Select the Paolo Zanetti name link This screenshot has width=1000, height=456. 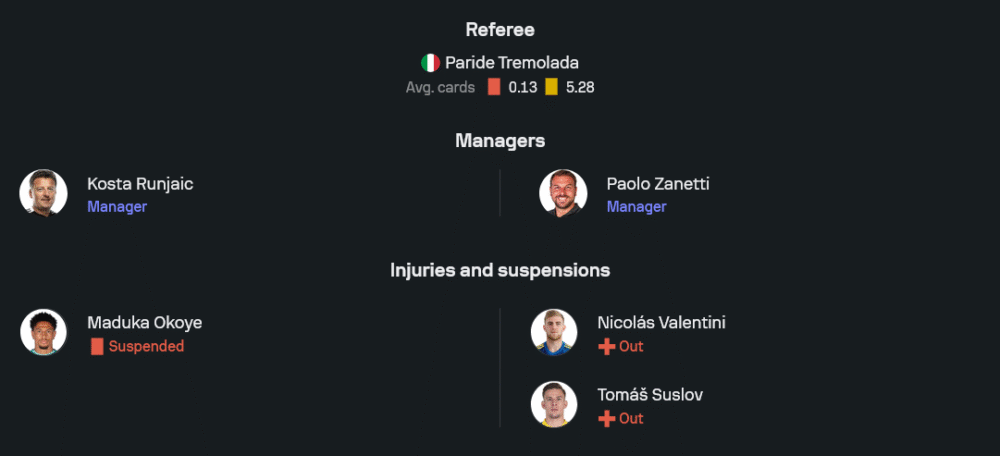pos(657,184)
